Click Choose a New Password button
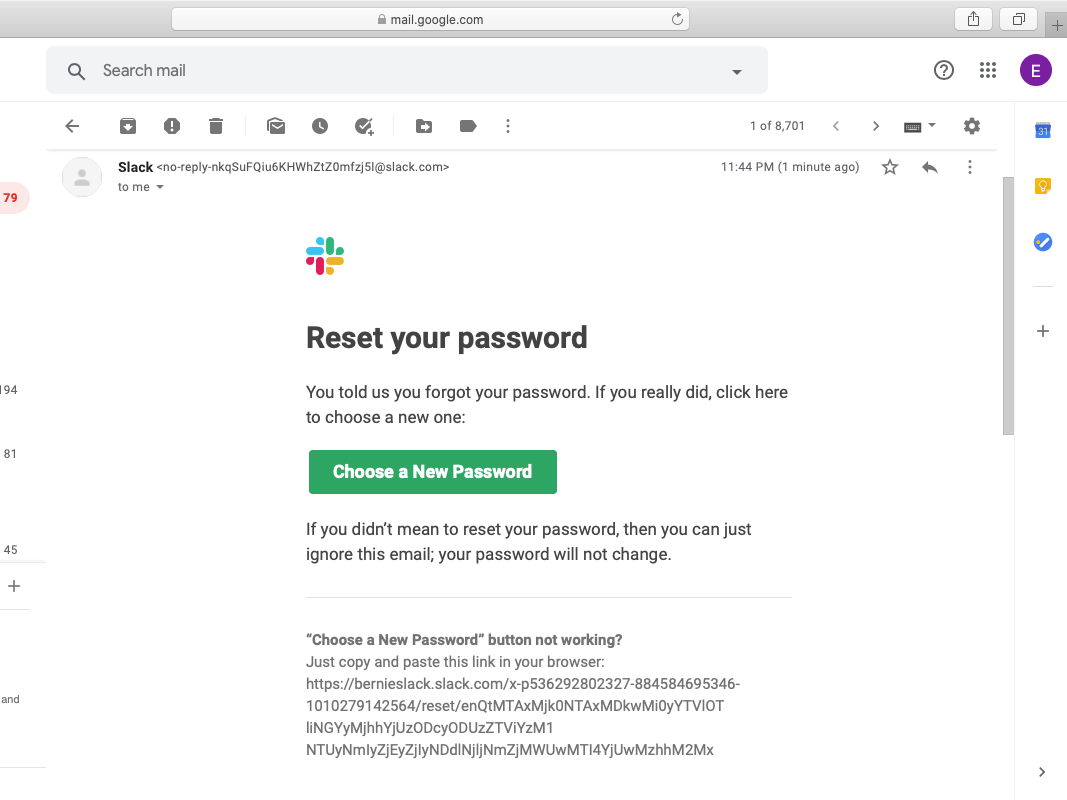Viewport: 1067px width, 800px height. point(433,472)
